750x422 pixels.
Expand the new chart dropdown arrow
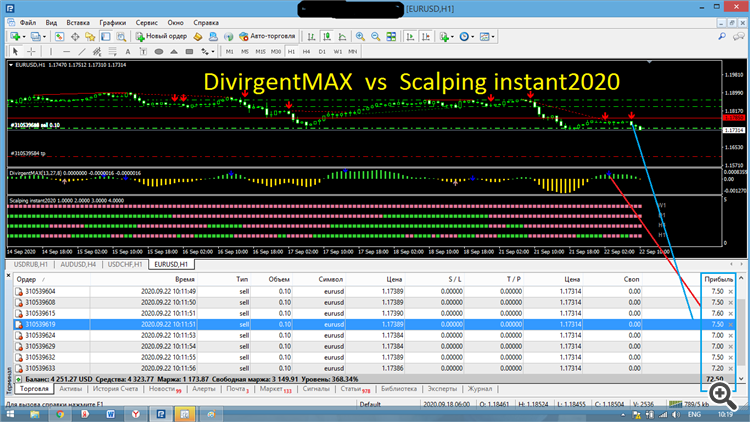click(x=22, y=36)
